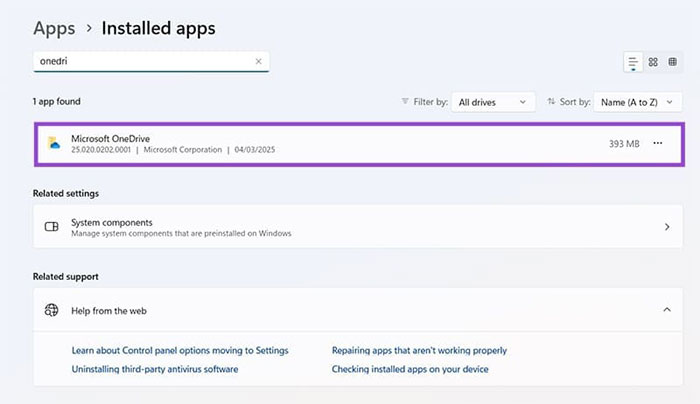The image size is (700, 404).
Task: Switch to grid view layout icon
Action: click(x=653, y=62)
